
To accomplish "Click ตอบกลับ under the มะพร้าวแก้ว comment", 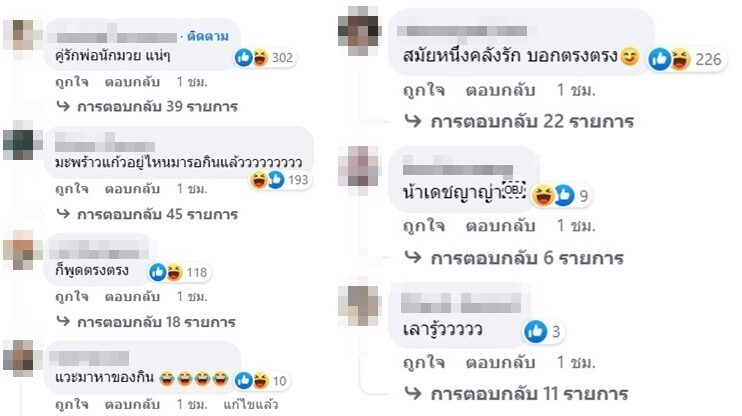I will 132,189.
